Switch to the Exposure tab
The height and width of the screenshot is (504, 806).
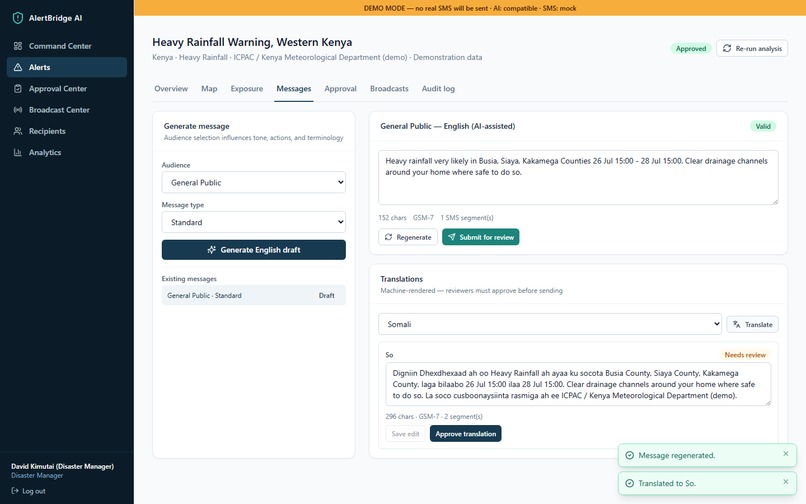point(247,88)
